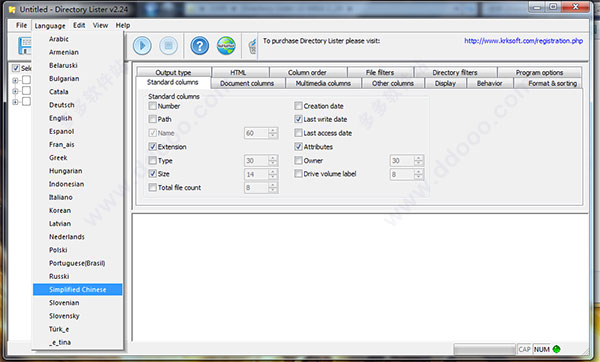The width and height of the screenshot is (600, 362).
Task: Switch to the HTML tab
Action: 240,72
